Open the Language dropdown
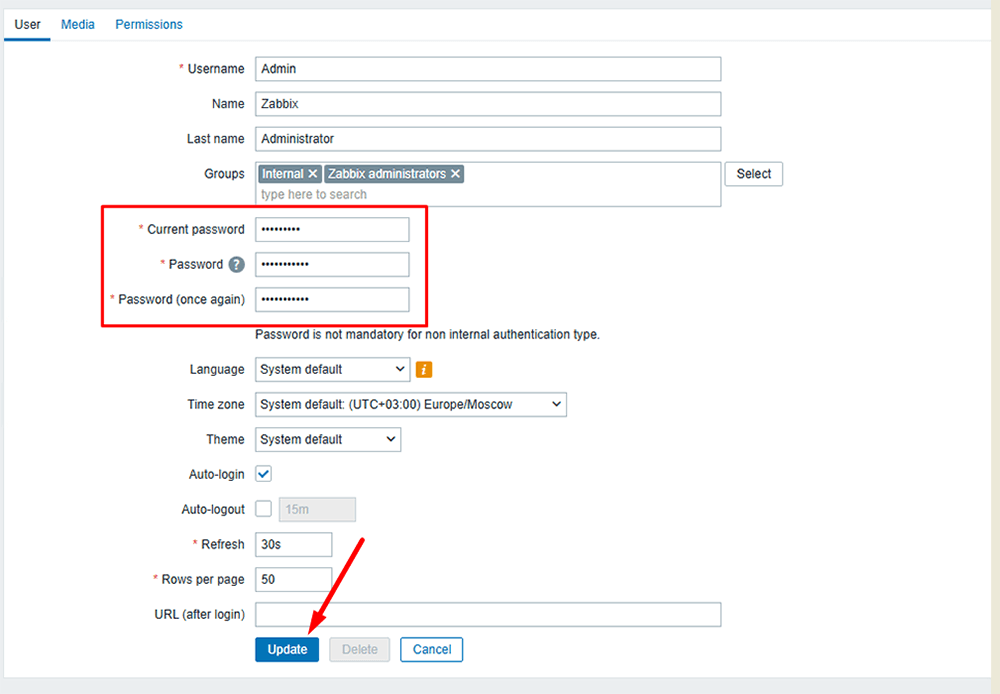The width and height of the screenshot is (1000, 694). coord(332,369)
